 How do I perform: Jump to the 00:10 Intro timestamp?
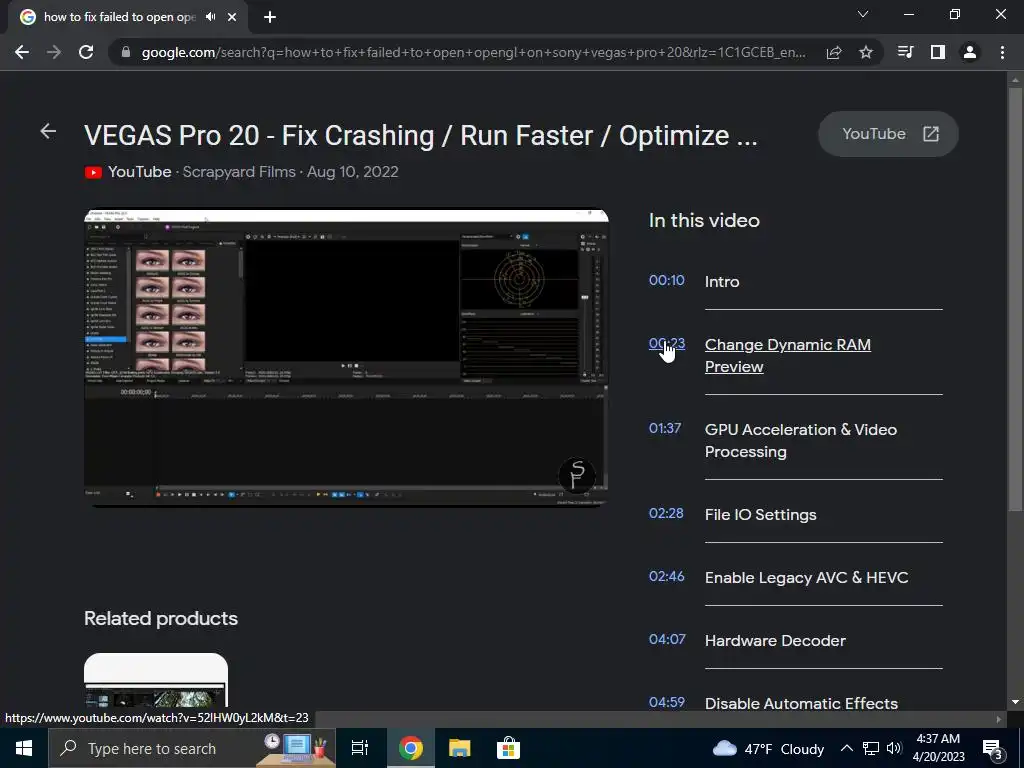(x=667, y=280)
